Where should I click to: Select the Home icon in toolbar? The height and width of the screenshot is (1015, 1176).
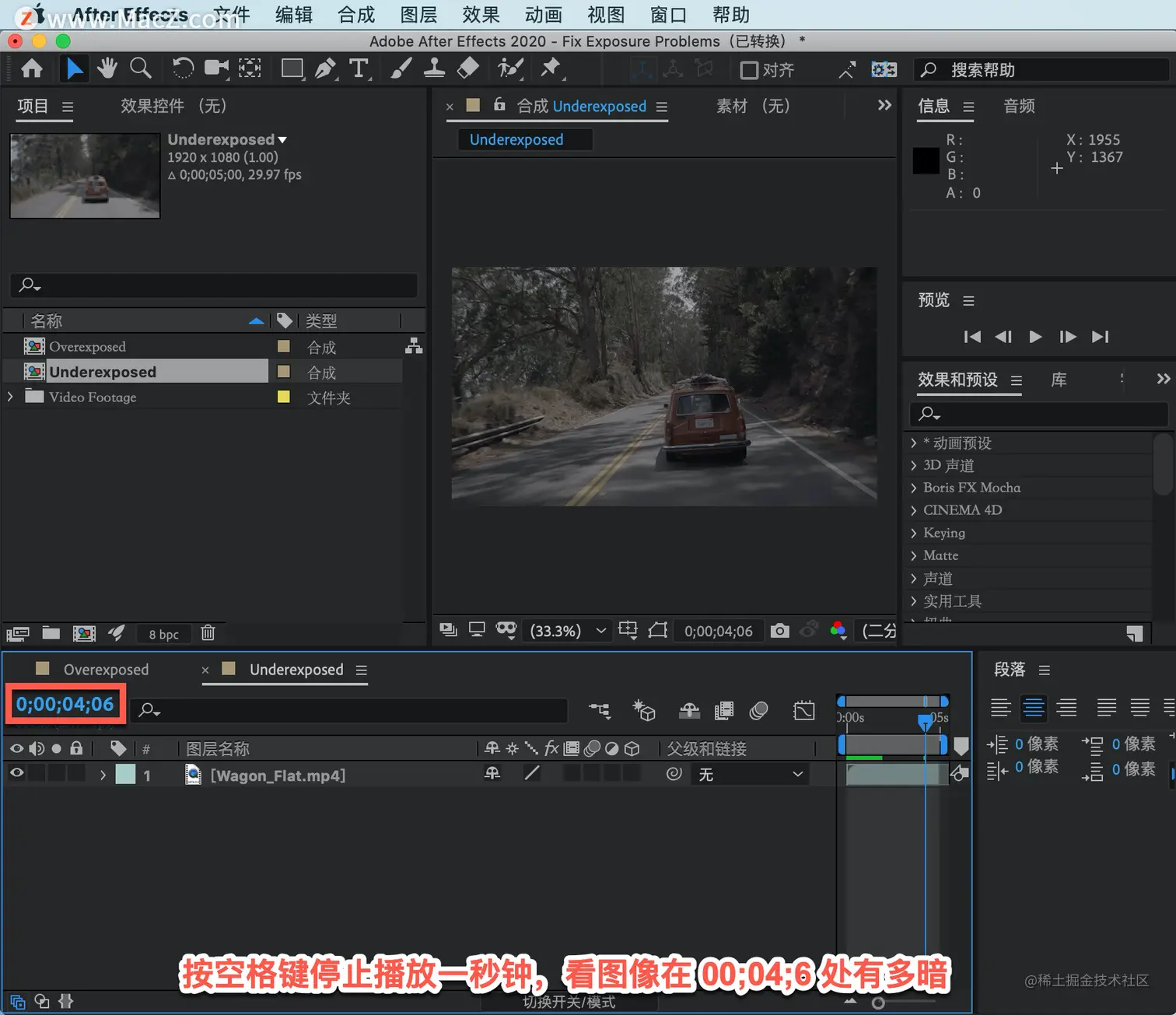coord(32,69)
